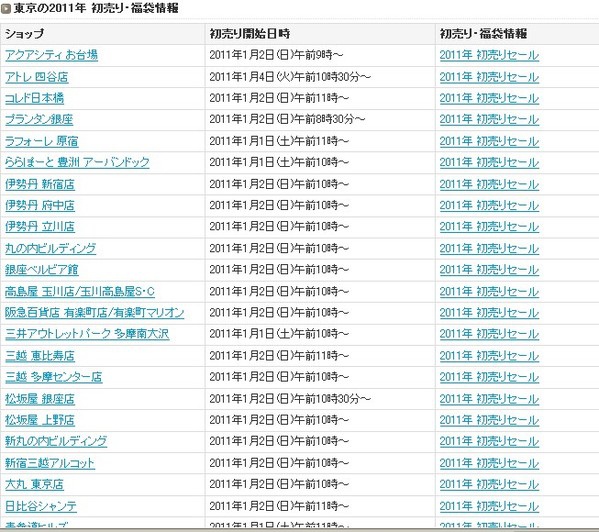Select start time cell for ららぽーと 豊洲
This screenshot has width=599, height=532.
point(320,162)
